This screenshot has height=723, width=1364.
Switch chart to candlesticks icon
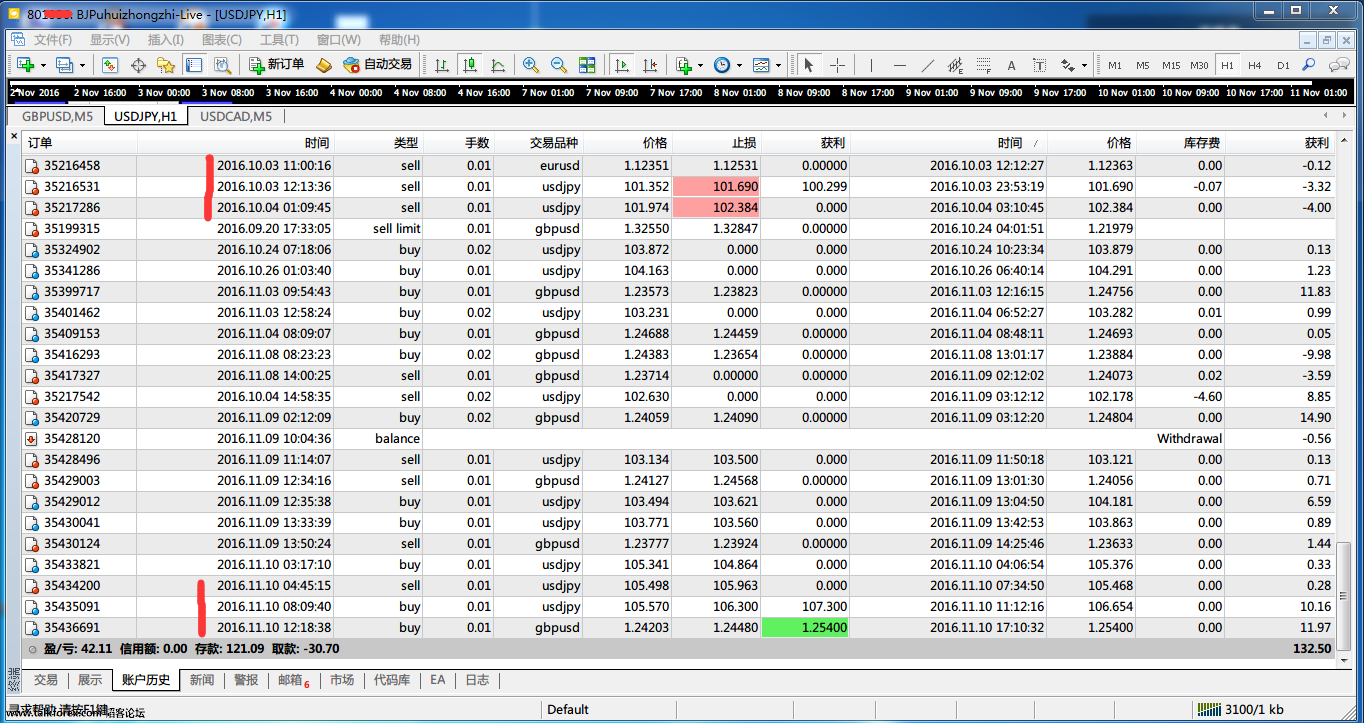(470, 65)
